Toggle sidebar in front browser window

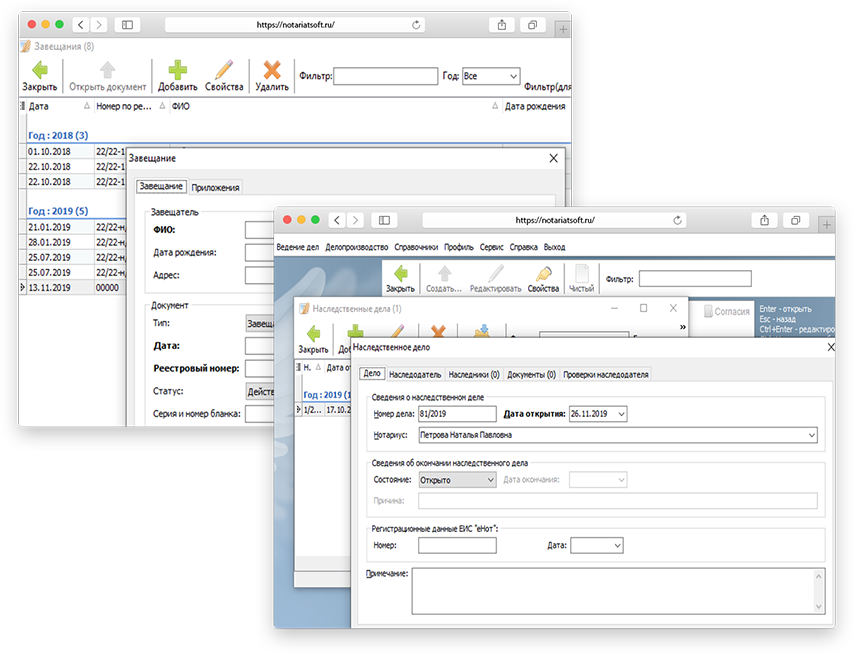pyautogui.click(x=385, y=220)
